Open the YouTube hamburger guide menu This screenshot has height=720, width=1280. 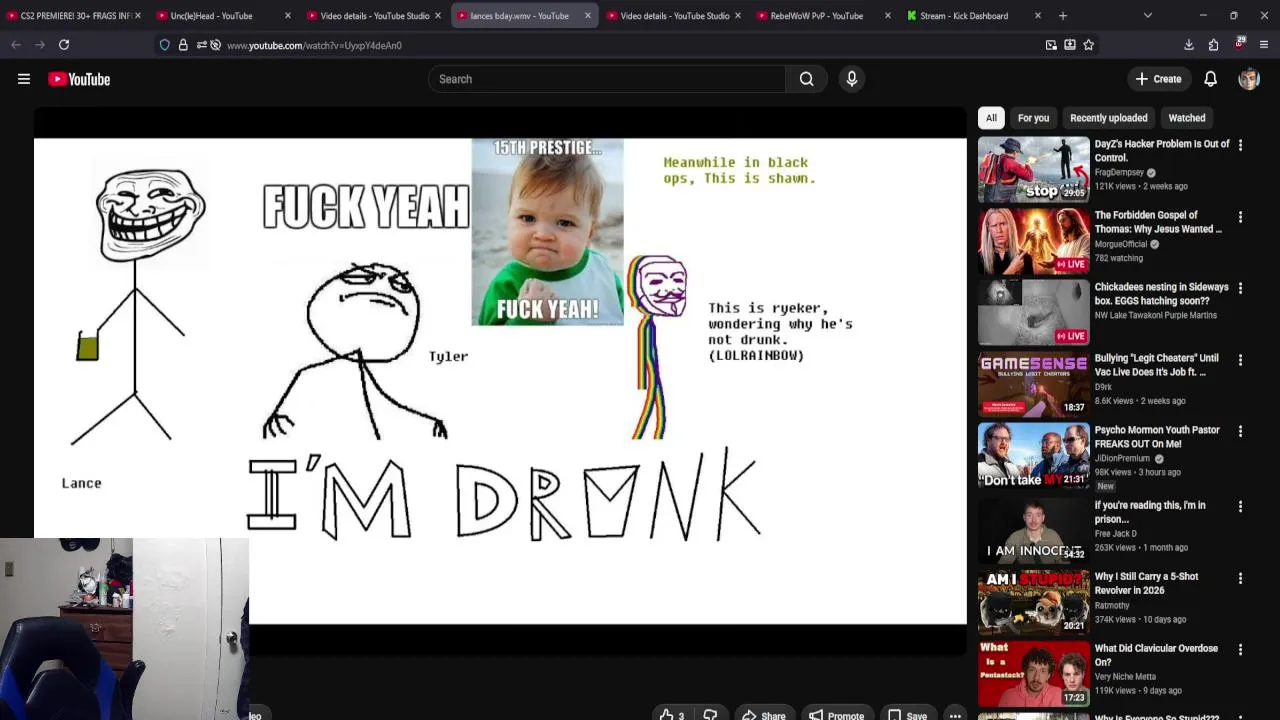click(x=24, y=79)
